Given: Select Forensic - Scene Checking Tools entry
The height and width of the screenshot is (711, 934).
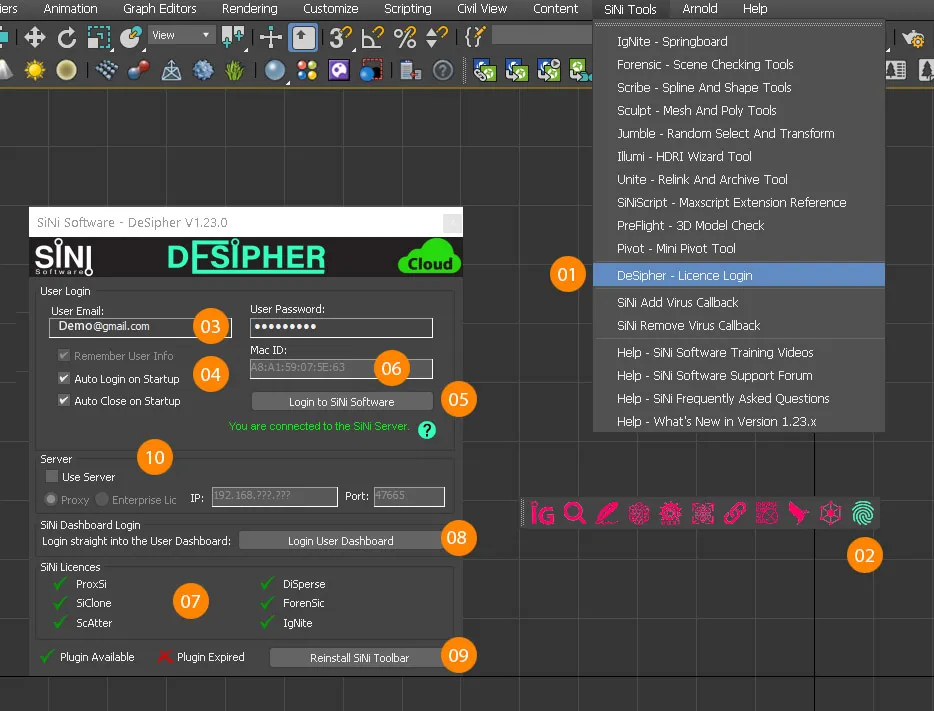Looking at the screenshot, I should 739,64.
